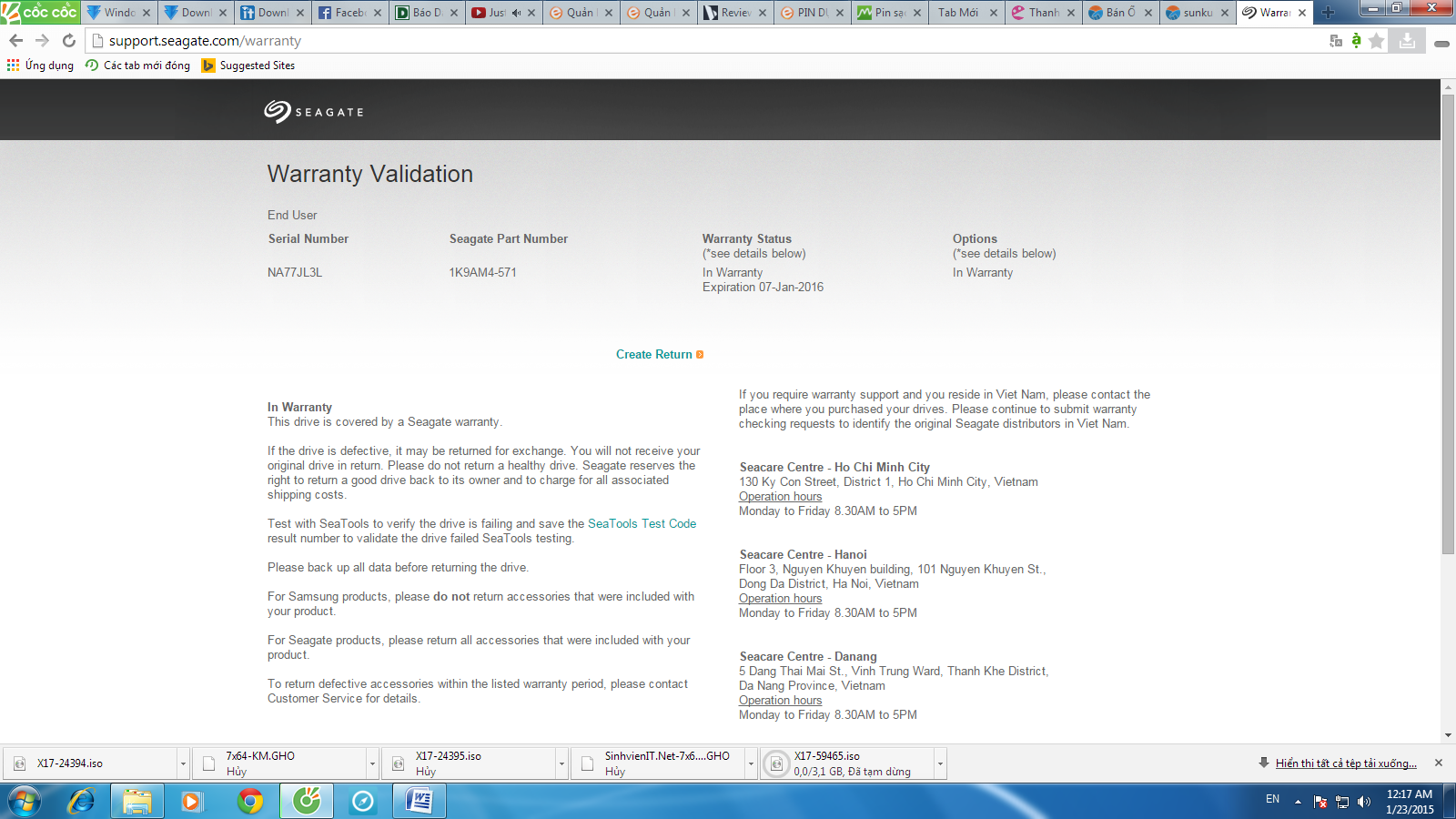Screen dimensions: 1456x819
Task: Open the volume control in system tray
Action: pos(1363,802)
